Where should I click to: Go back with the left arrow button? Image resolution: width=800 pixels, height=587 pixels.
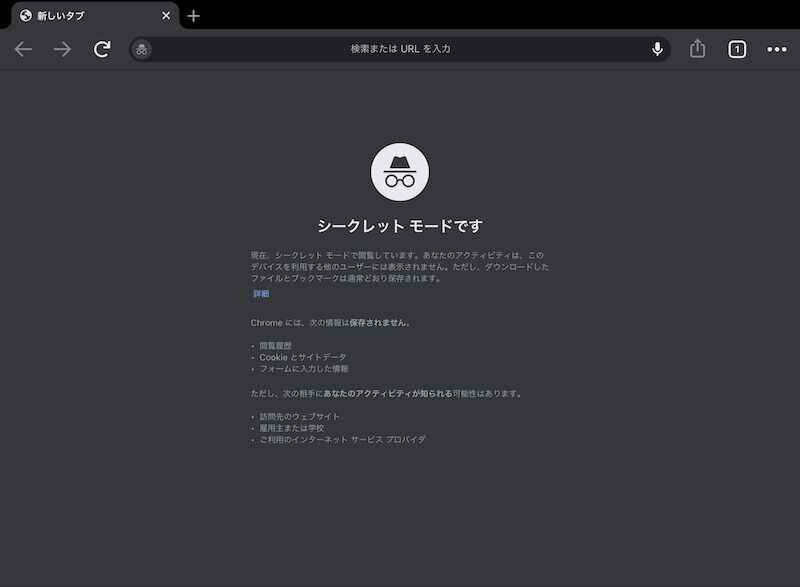[23, 49]
